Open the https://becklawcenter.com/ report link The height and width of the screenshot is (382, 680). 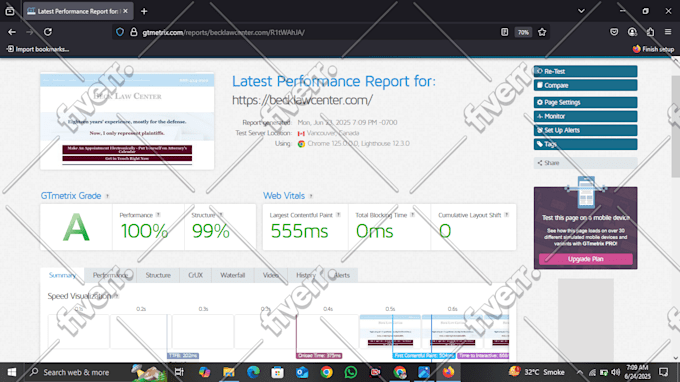click(302, 100)
